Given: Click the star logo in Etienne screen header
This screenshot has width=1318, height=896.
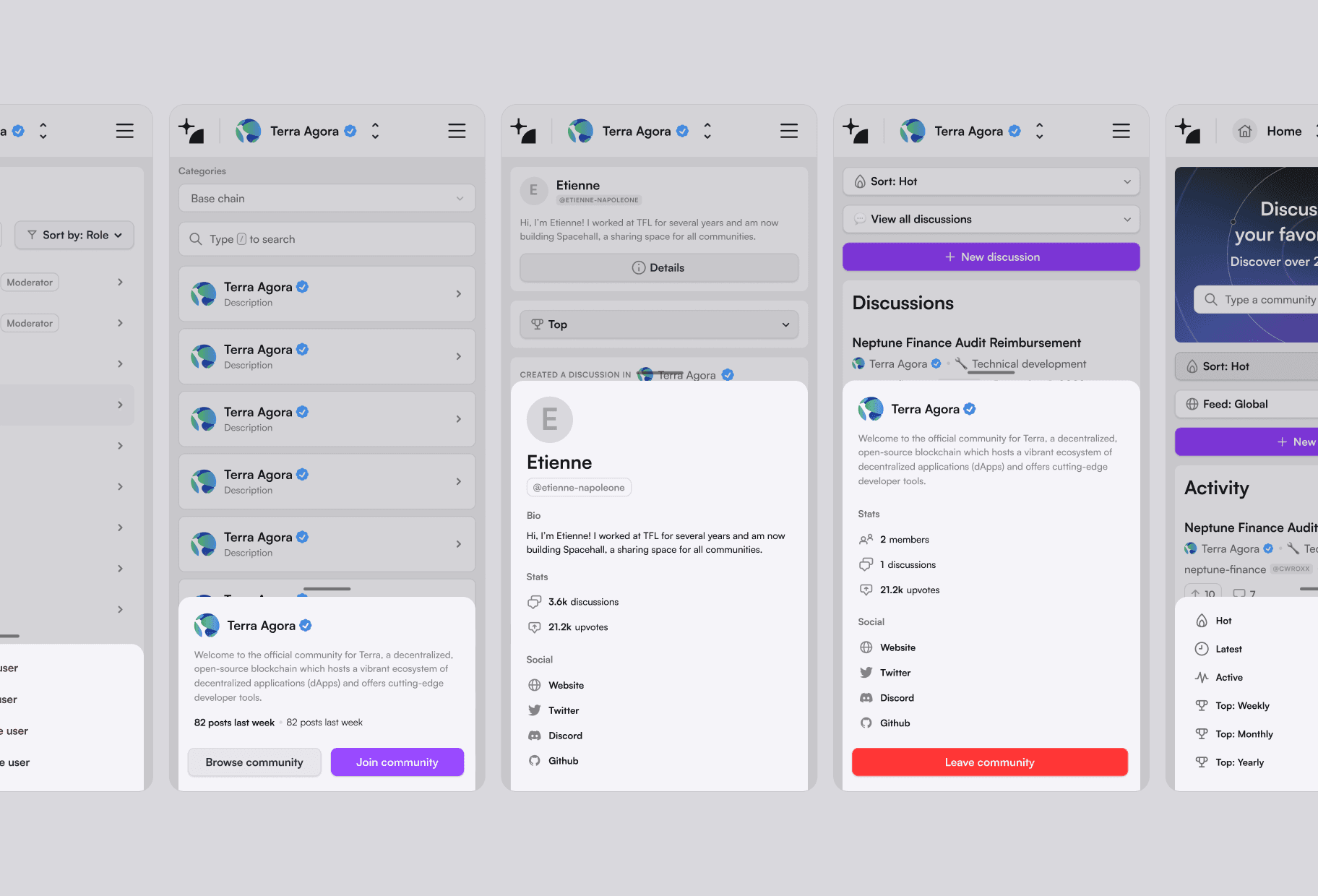Looking at the screenshot, I should pyautogui.click(x=523, y=131).
